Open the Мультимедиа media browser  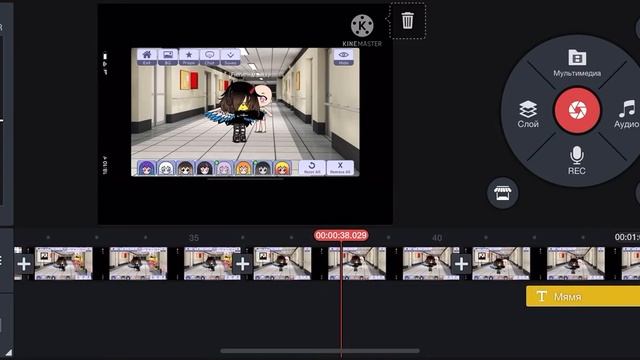(x=577, y=63)
